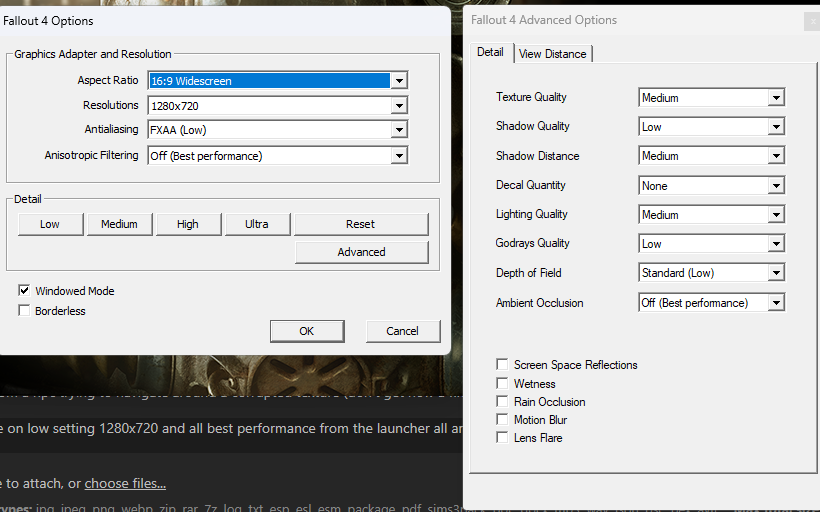Screen dimensions: 820x512
Task: Open the Lighting Quality dropdown
Action: tap(711, 214)
